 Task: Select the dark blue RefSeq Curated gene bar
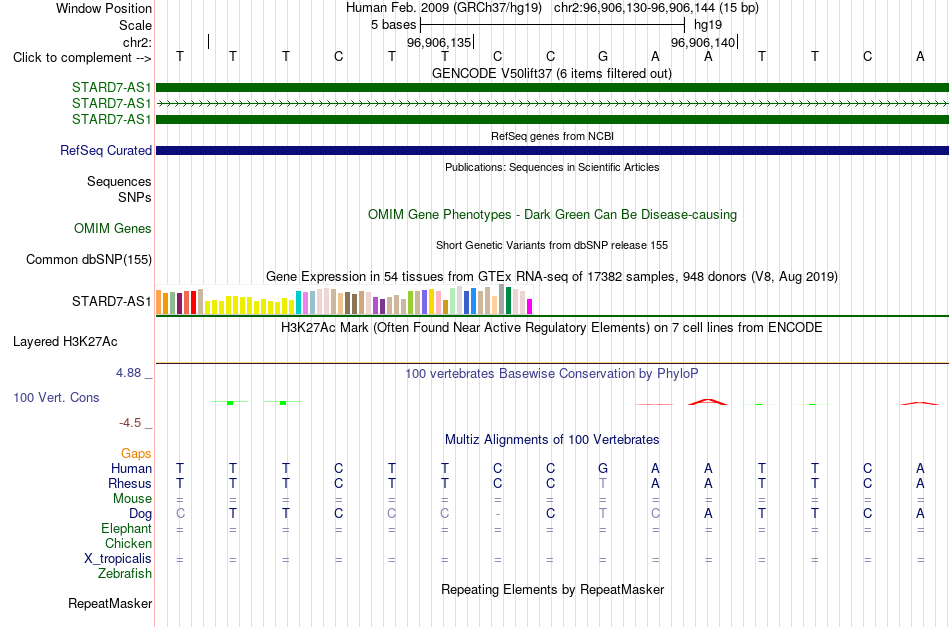[x=552, y=150]
